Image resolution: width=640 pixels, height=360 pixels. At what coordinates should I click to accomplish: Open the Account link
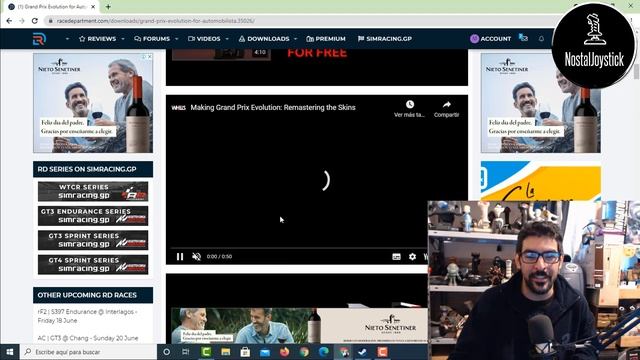pyautogui.click(x=490, y=39)
